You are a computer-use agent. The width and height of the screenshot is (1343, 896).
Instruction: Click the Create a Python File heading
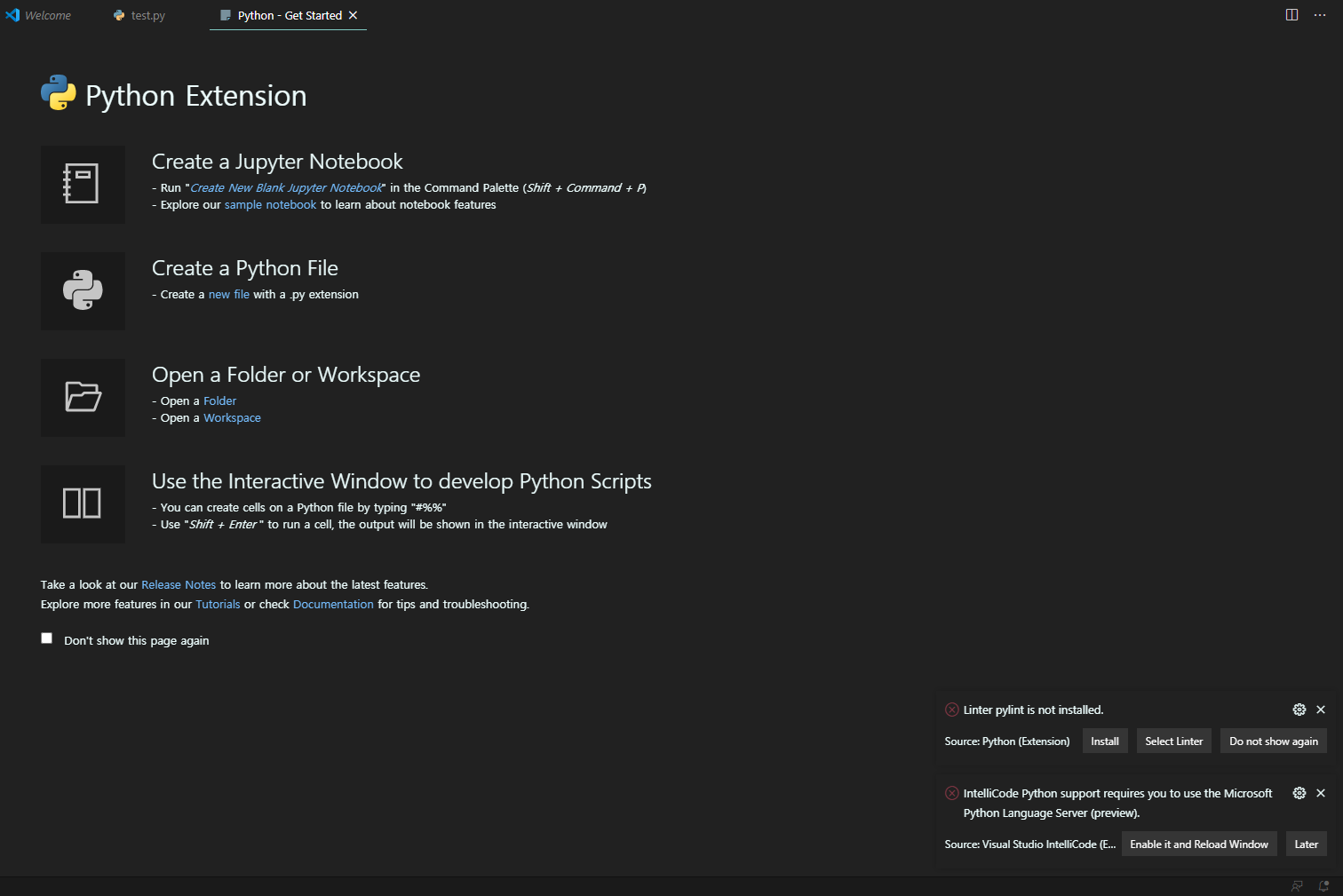[x=245, y=268]
